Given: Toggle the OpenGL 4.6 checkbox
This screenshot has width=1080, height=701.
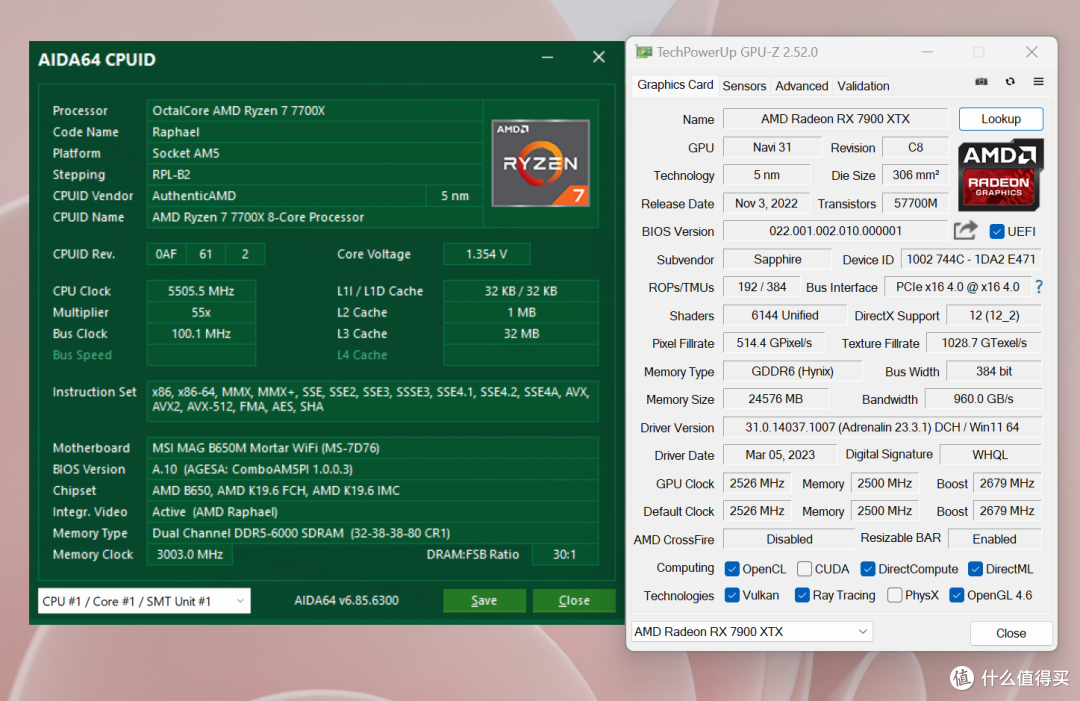Looking at the screenshot, I should click(957, 595).
